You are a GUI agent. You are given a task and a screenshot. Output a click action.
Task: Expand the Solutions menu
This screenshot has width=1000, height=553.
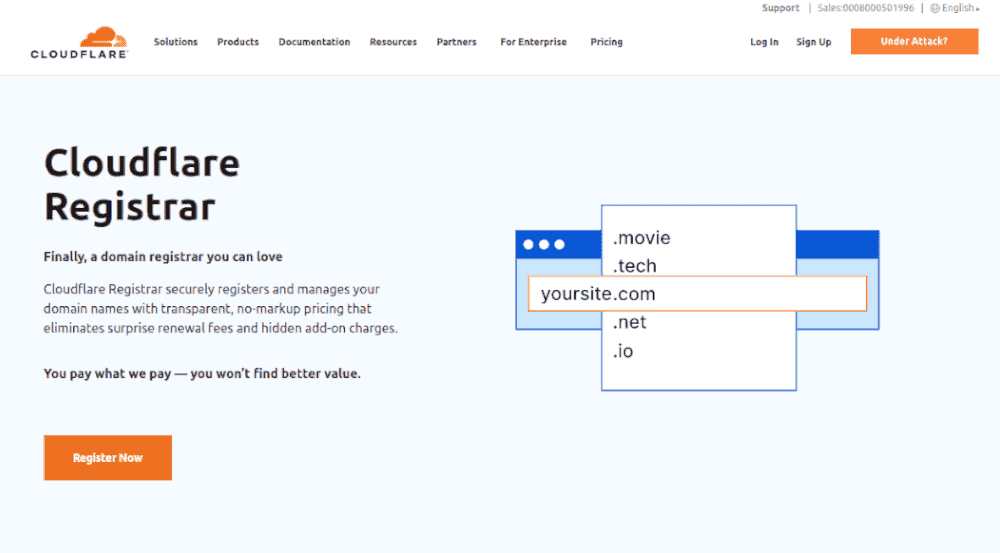coord(175,42)
